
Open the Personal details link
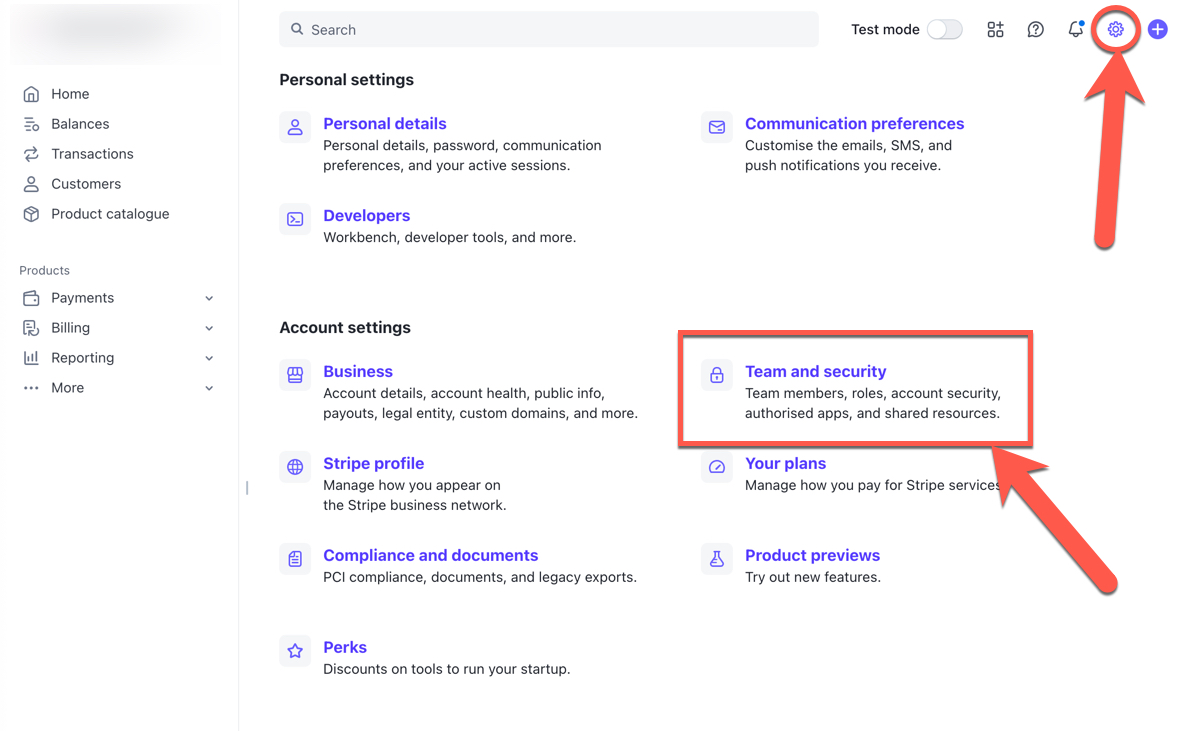385,123
